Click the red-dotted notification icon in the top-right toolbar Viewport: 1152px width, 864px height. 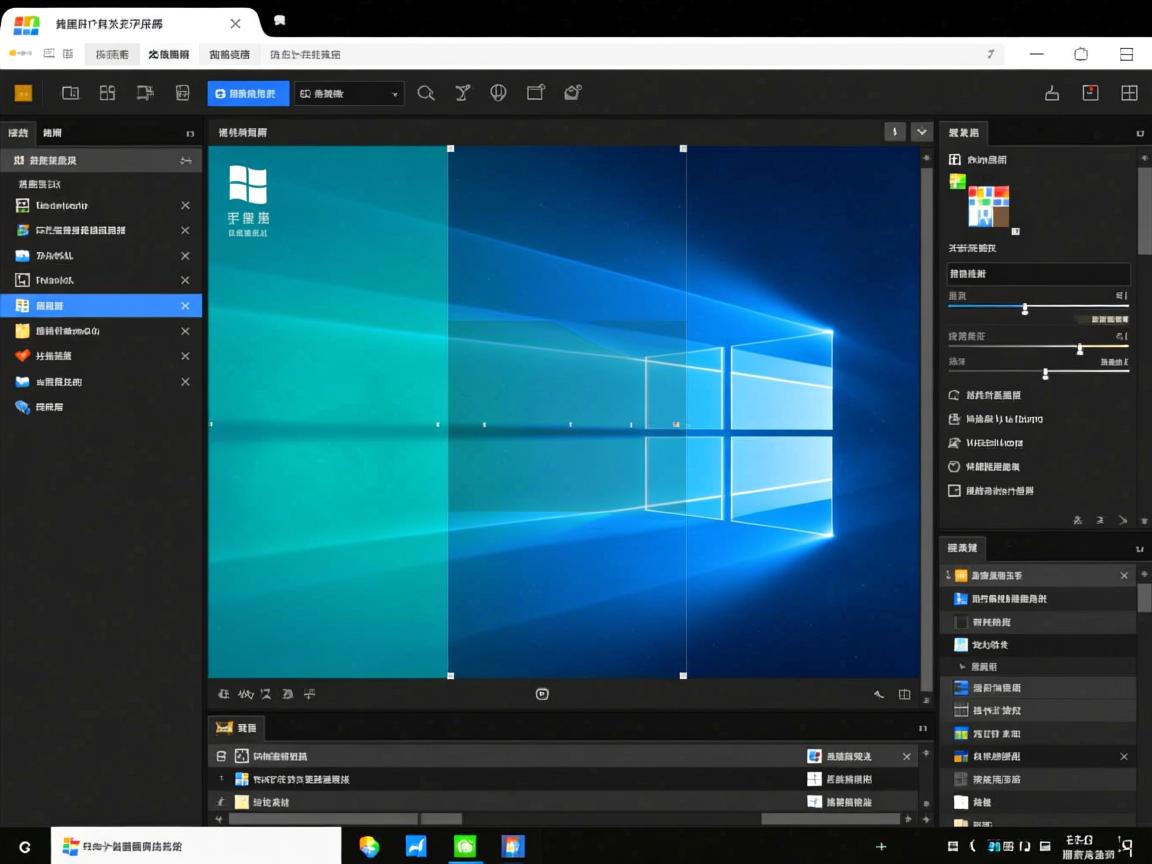point(1090,93)
